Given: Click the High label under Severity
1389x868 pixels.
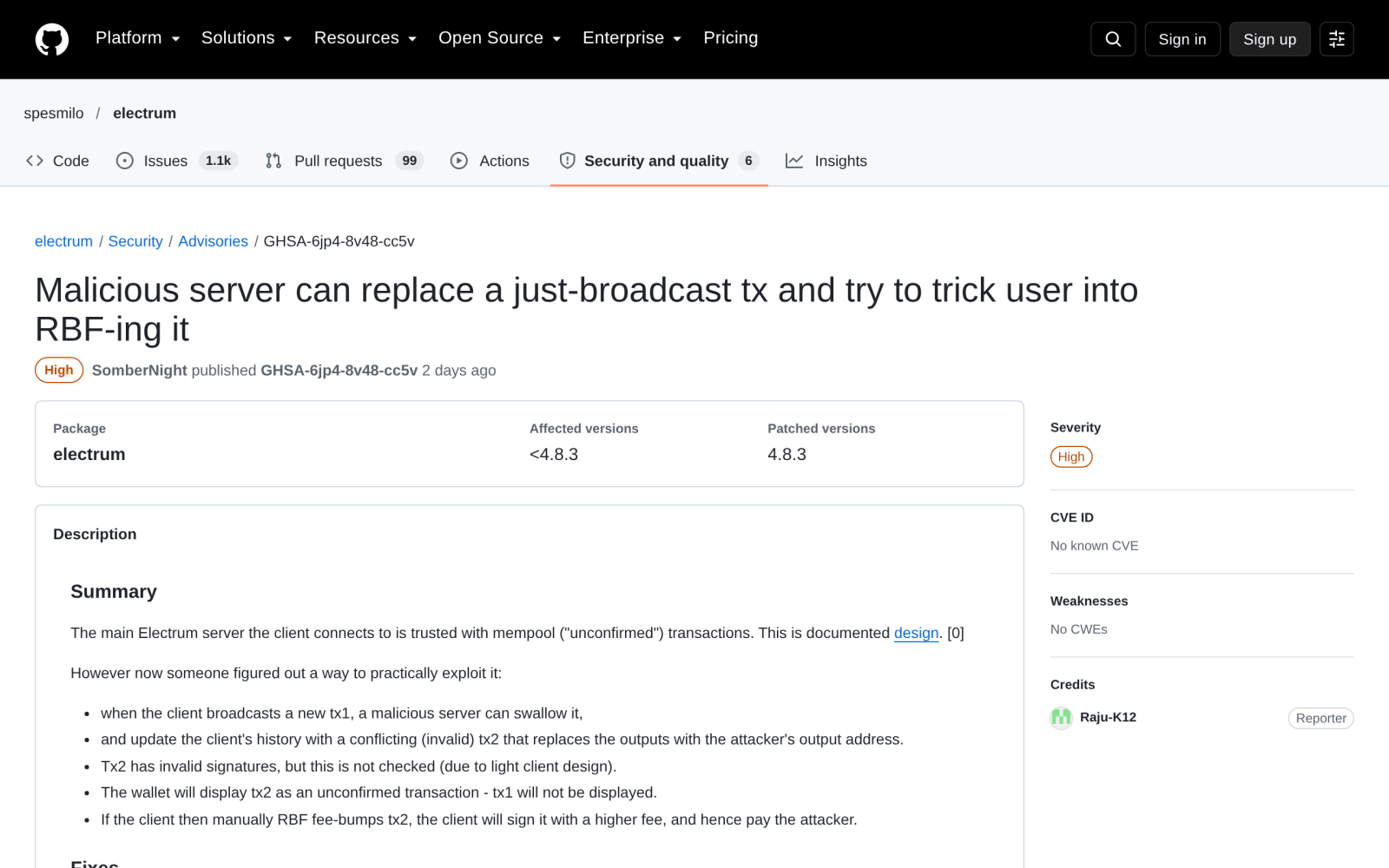Looking at the screenshot, I should pyautogui.click(x=1071, y=457).
